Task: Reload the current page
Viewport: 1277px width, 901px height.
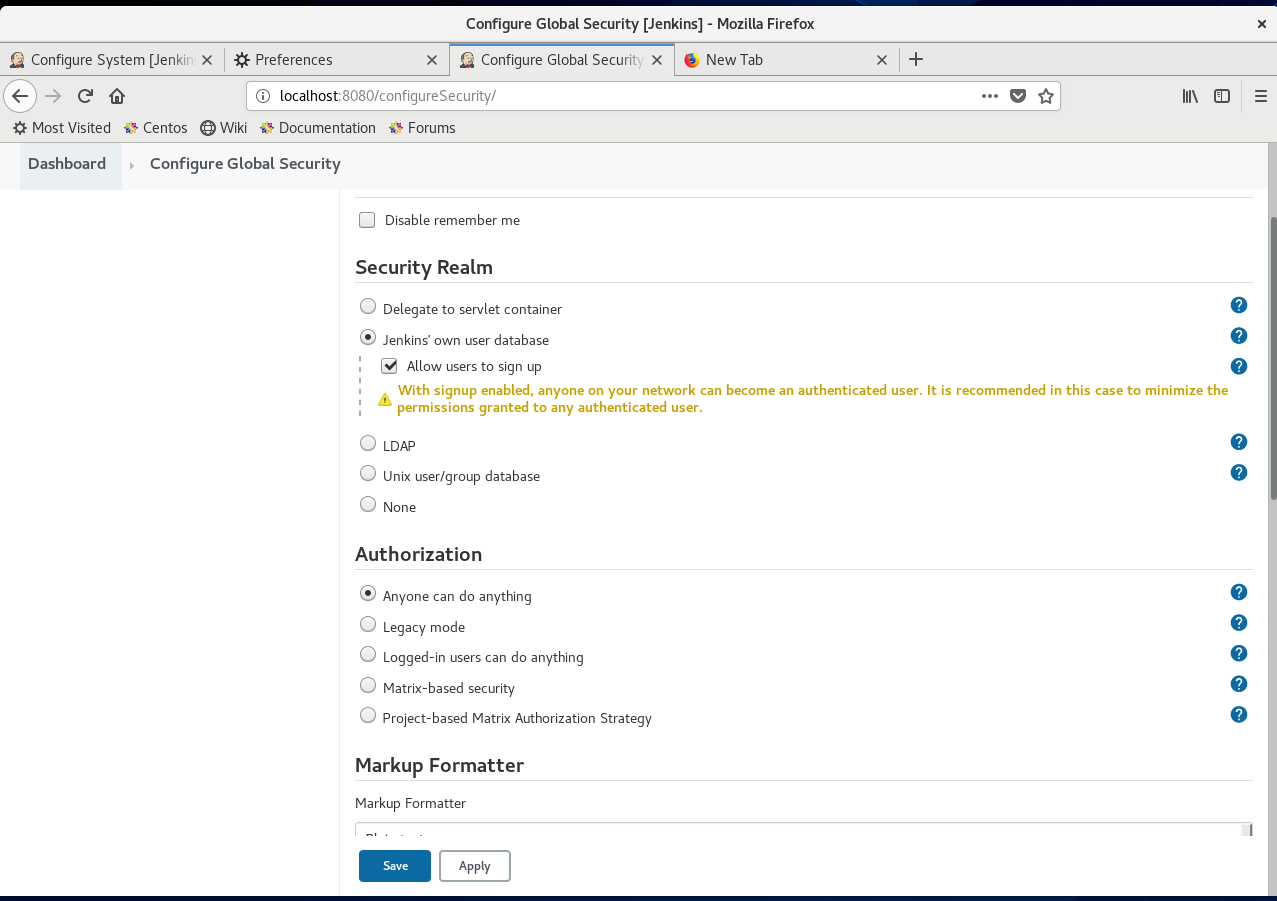Action: [85, 96]
